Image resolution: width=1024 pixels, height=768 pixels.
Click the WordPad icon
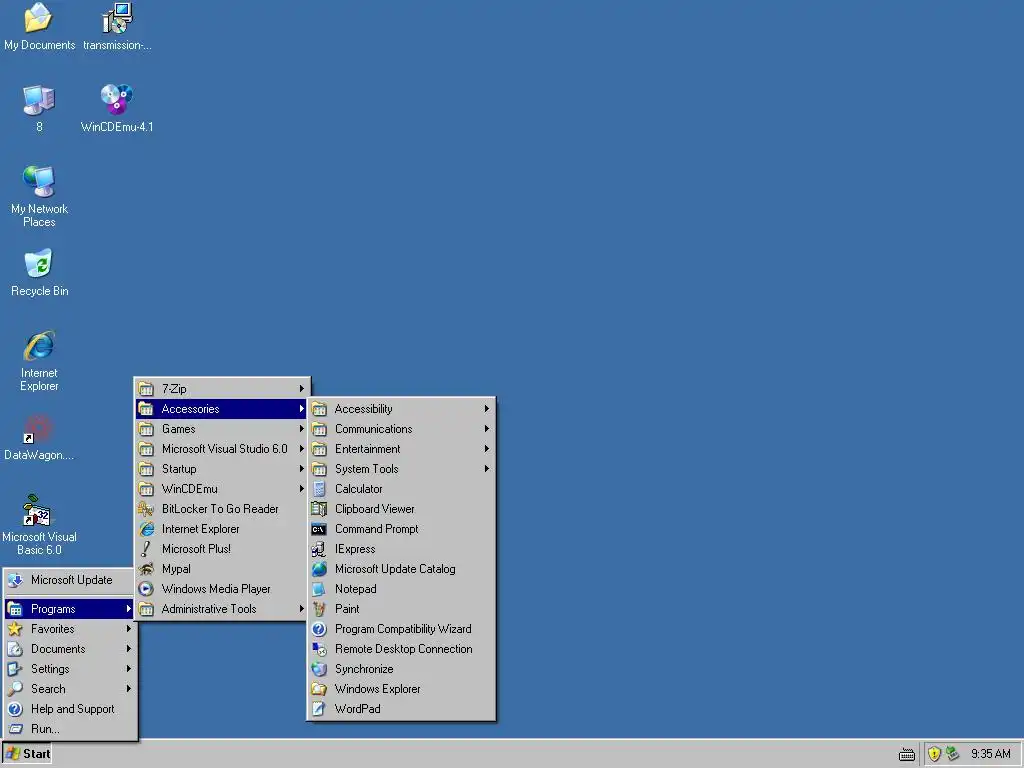coord(319,709)
